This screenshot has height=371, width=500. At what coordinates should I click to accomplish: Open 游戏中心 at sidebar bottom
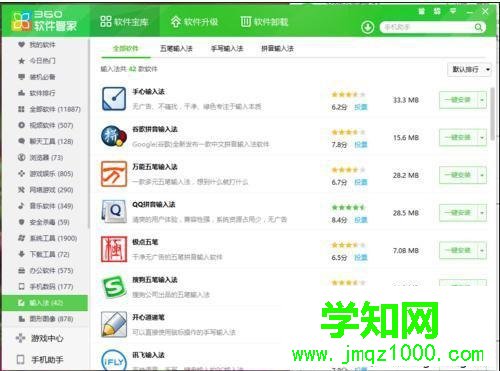coord(40,338)
